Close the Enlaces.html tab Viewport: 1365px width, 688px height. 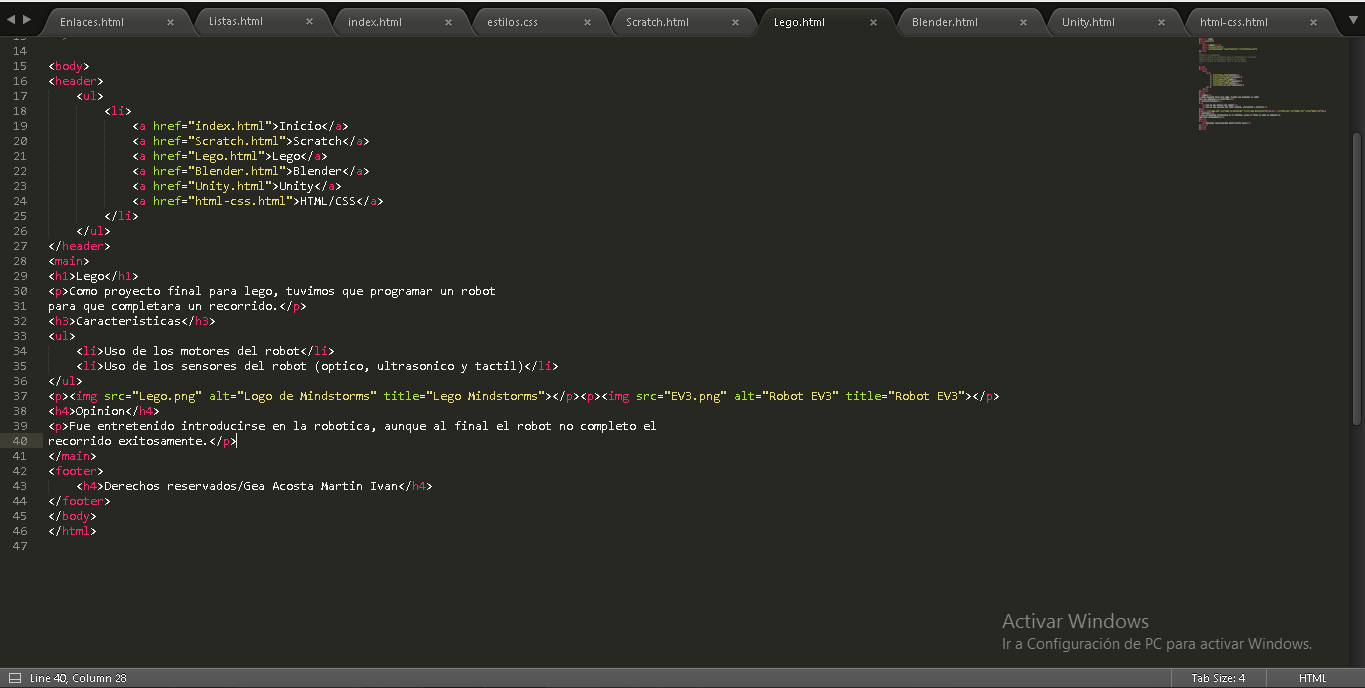[x=170, y=22]
